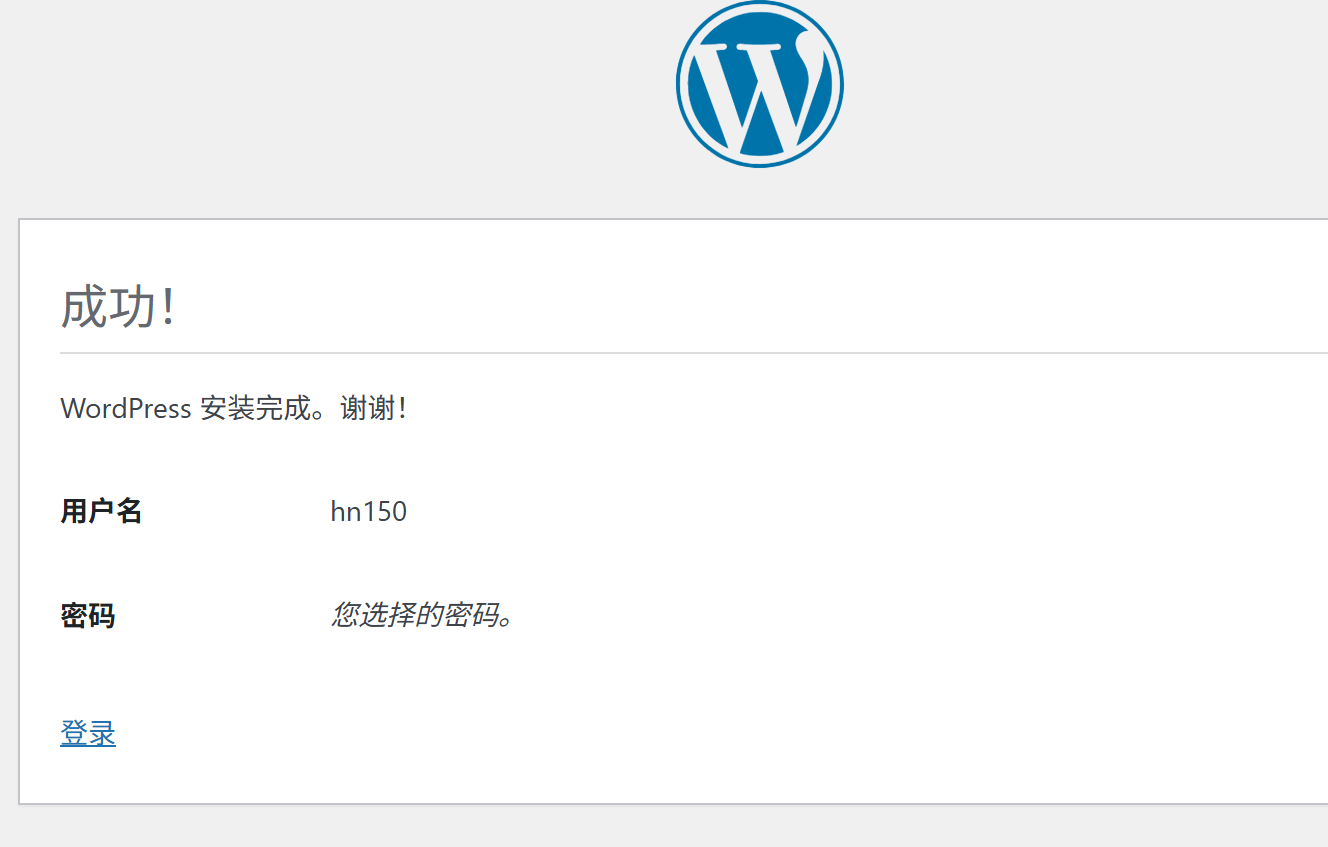Click the 密码 label
The height and width of the screenshot is (847, 1328).
pos(88,615)
